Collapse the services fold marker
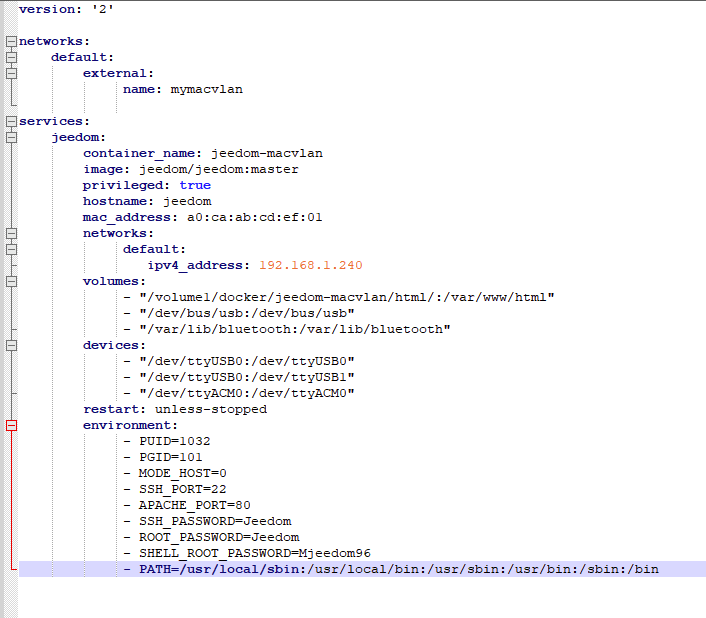This screenshot has height=618, width=706. pos(12,121)
